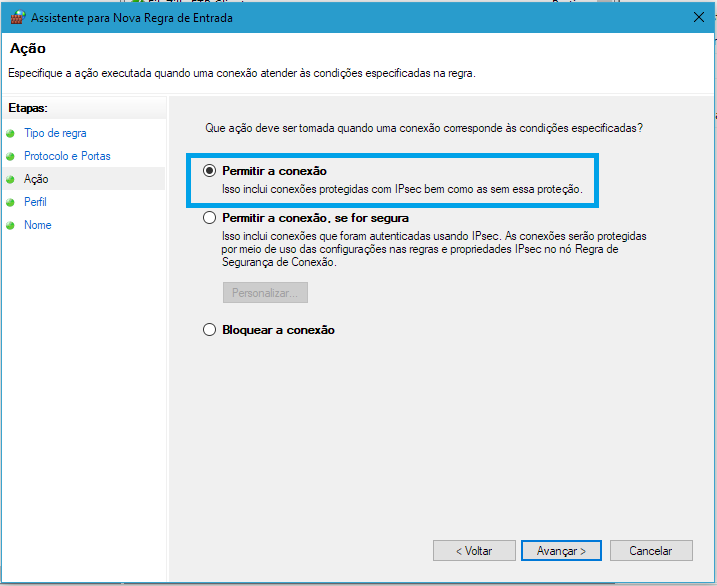Click green bullet beside Tipo de regra
Image resolution: width=717 pixels, height=586 pixels.
(11, 133)
